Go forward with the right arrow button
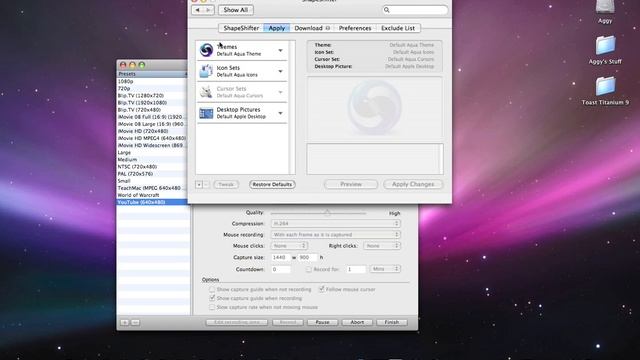The image size is (640, 360). (209, 10)
